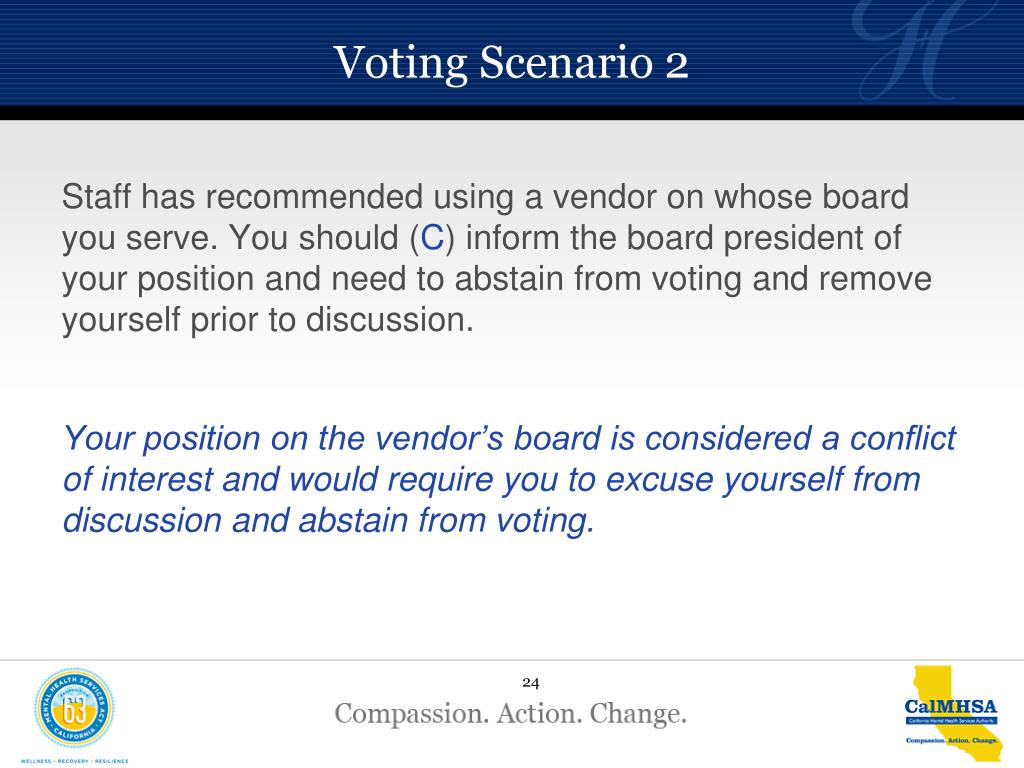Select the slide title Voting Scenario 2
This screenshot has height=768, width=1024.
coord(511,63)
